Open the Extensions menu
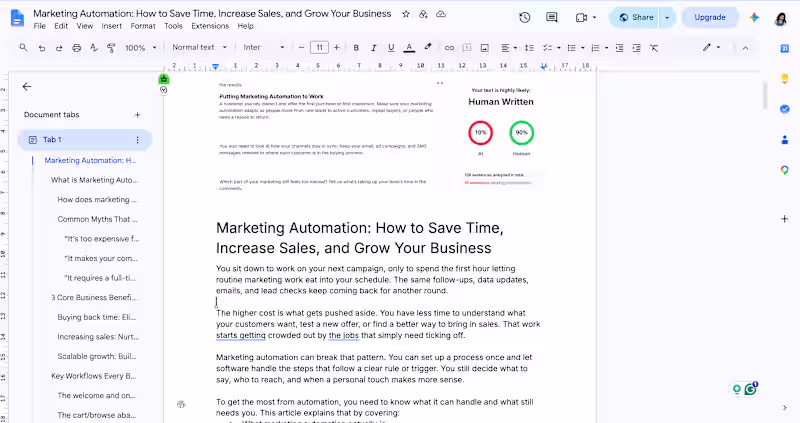This screenshot has width=800, height=423. pyautogui.click(x=210, y=26)
